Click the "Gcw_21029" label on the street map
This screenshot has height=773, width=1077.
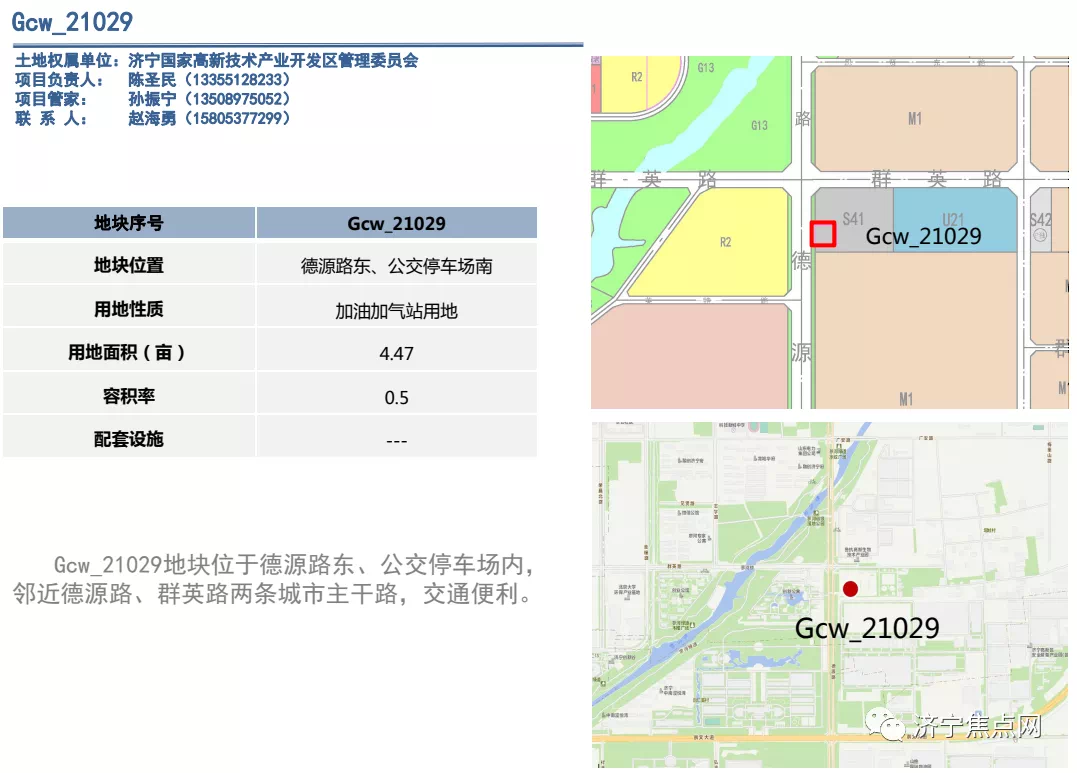[867, 628]
